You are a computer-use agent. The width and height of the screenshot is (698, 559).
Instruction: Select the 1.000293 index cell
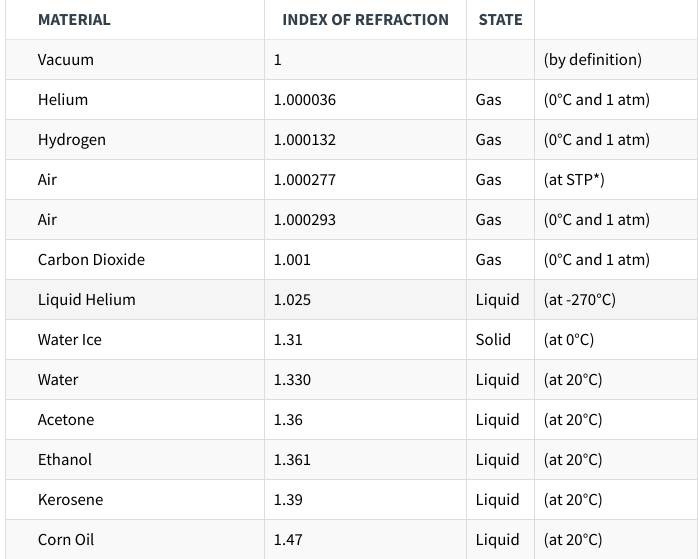305,219
